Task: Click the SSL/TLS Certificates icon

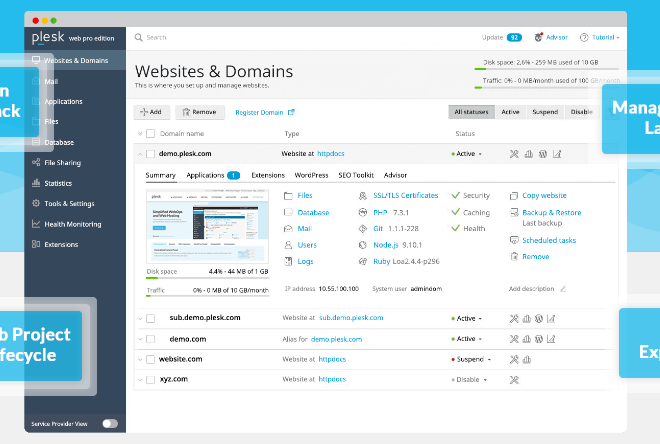Action: tap(362, 196)
